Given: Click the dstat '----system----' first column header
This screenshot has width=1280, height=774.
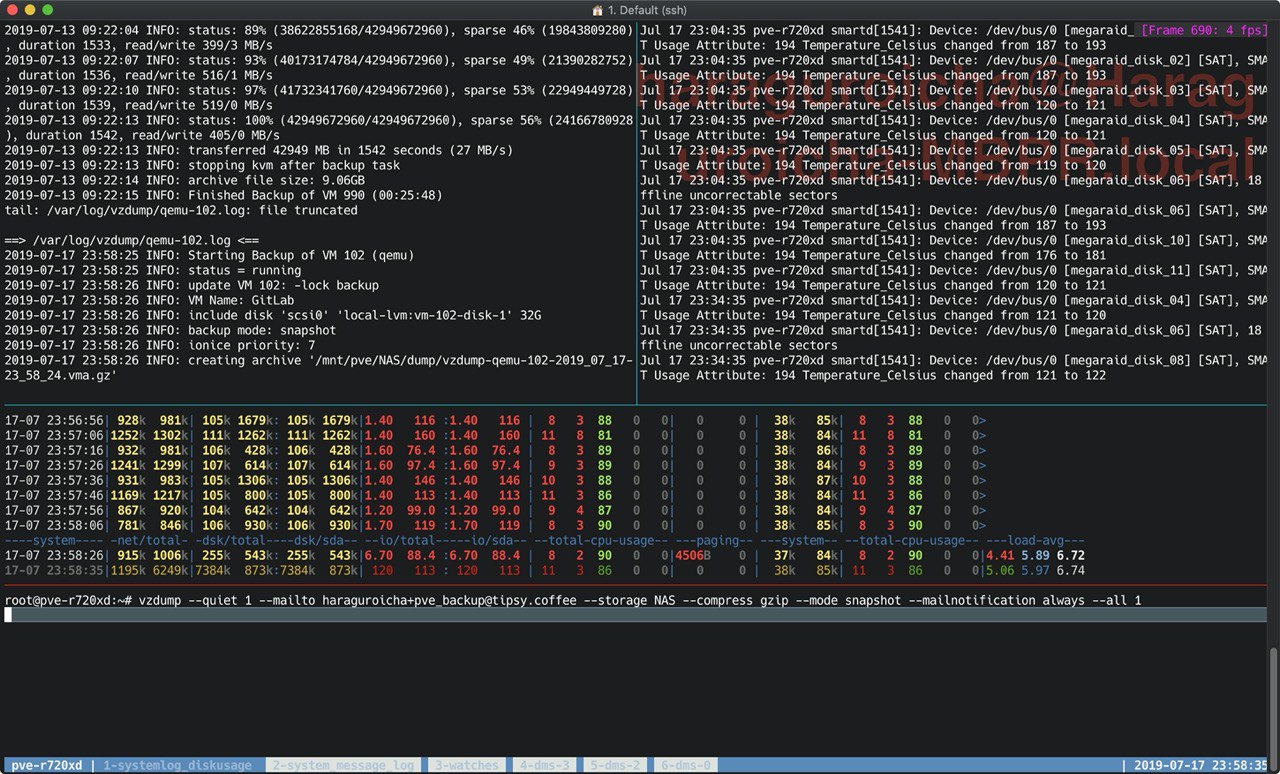Looking at the screenshot, I should click(x=54, y=540).
